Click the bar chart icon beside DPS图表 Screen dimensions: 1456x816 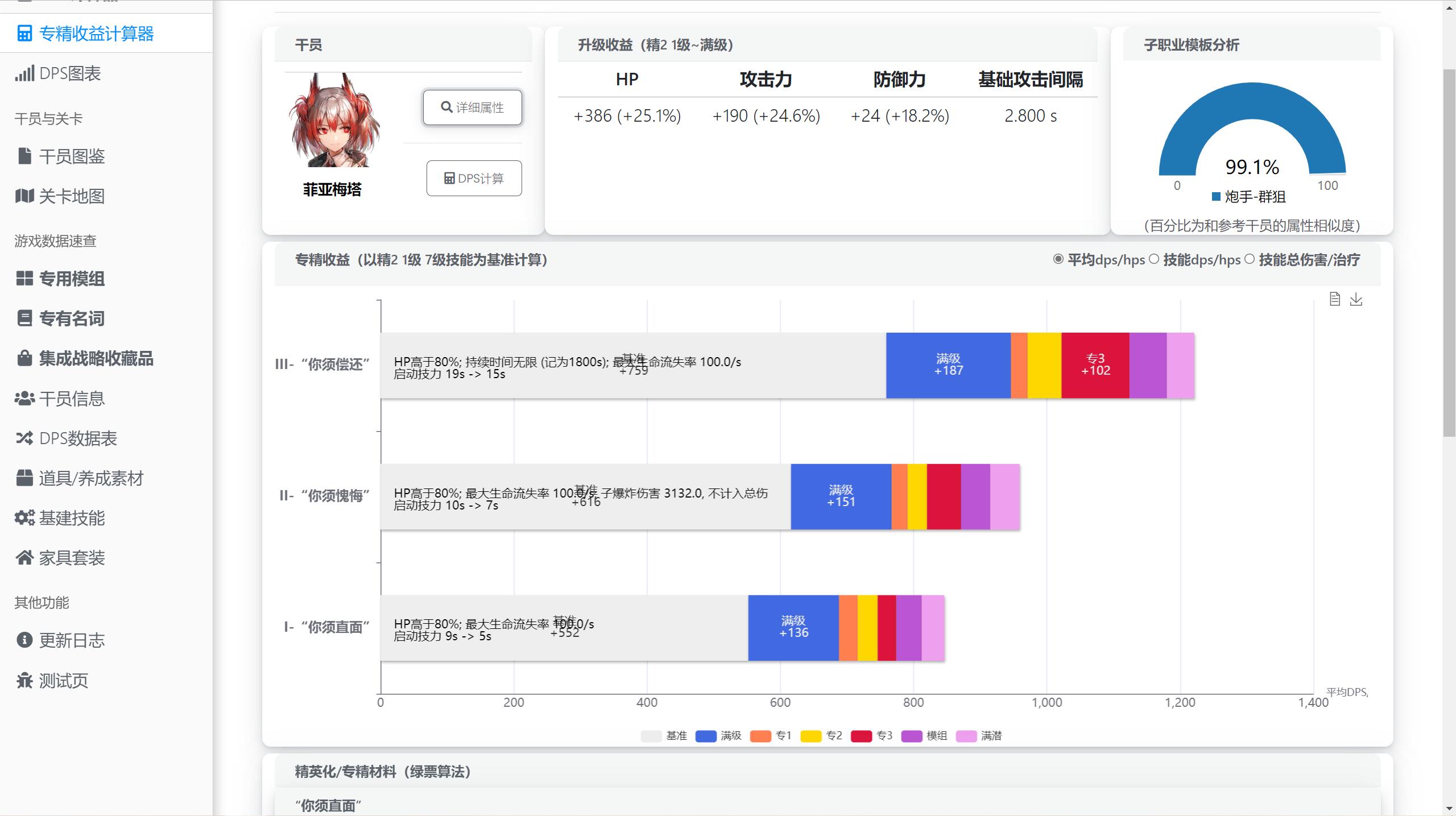pyautogui.click(x=24, y=73)
